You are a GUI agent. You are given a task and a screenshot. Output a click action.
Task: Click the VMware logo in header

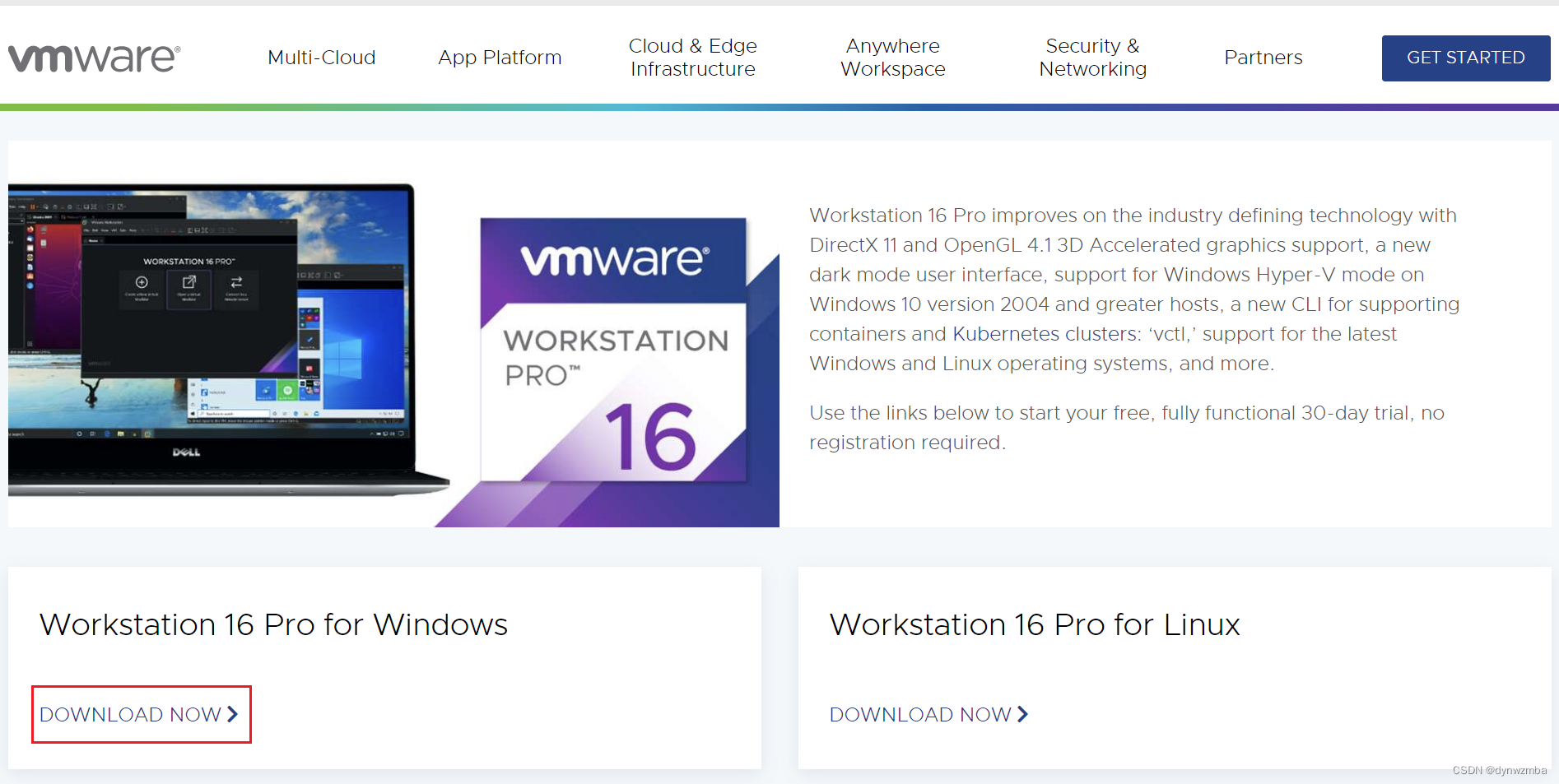click(x=94, y=58)
